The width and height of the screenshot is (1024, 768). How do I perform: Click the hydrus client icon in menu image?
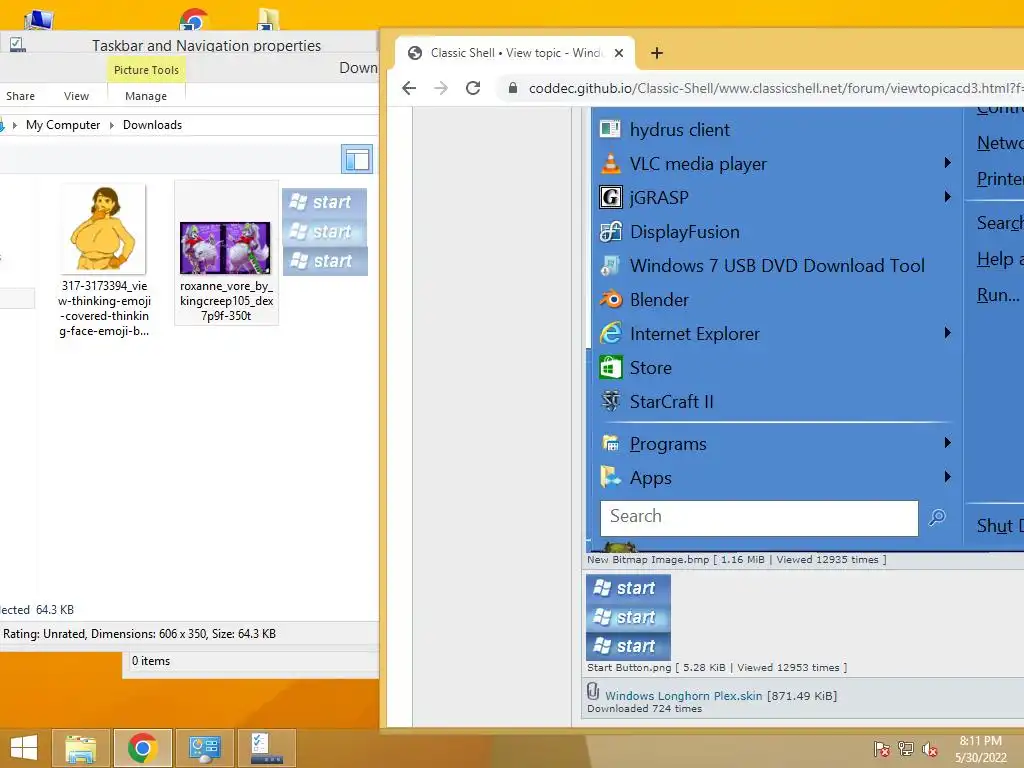click(610, 129)
